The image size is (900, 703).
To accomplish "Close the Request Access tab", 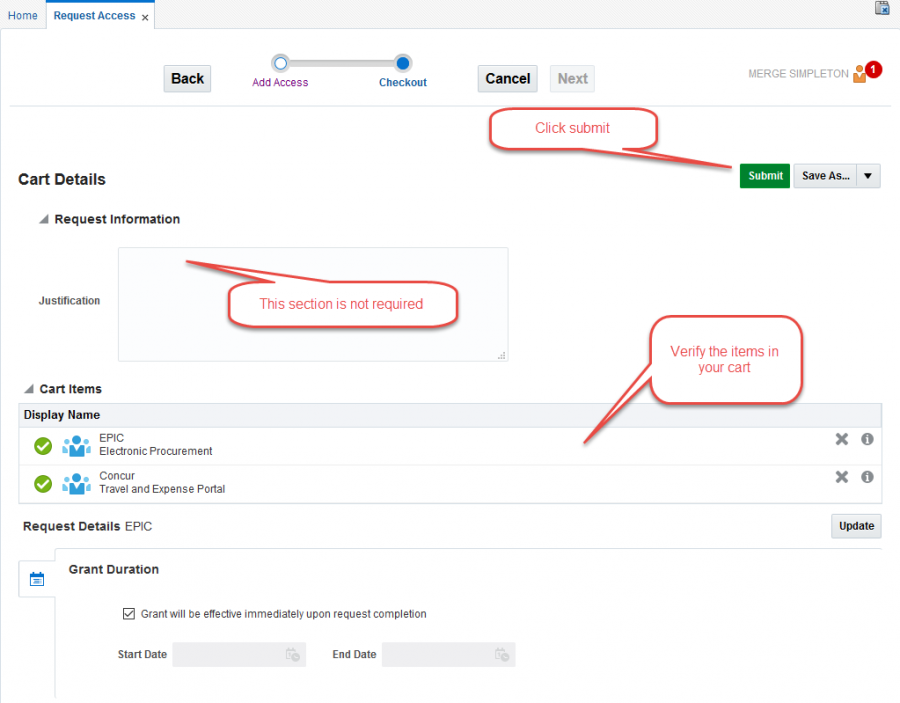I will (145, 17).
